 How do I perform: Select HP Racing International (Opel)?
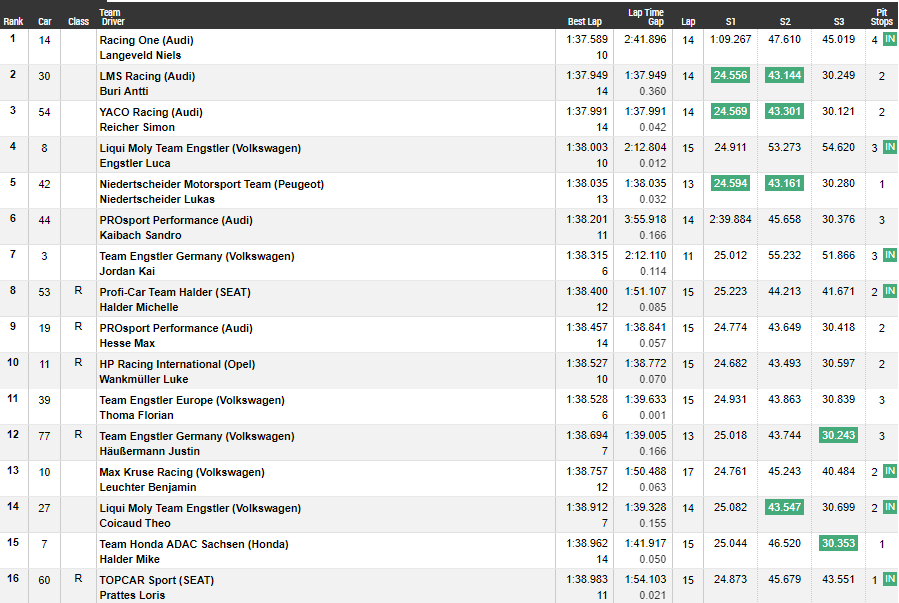(177, 365)
